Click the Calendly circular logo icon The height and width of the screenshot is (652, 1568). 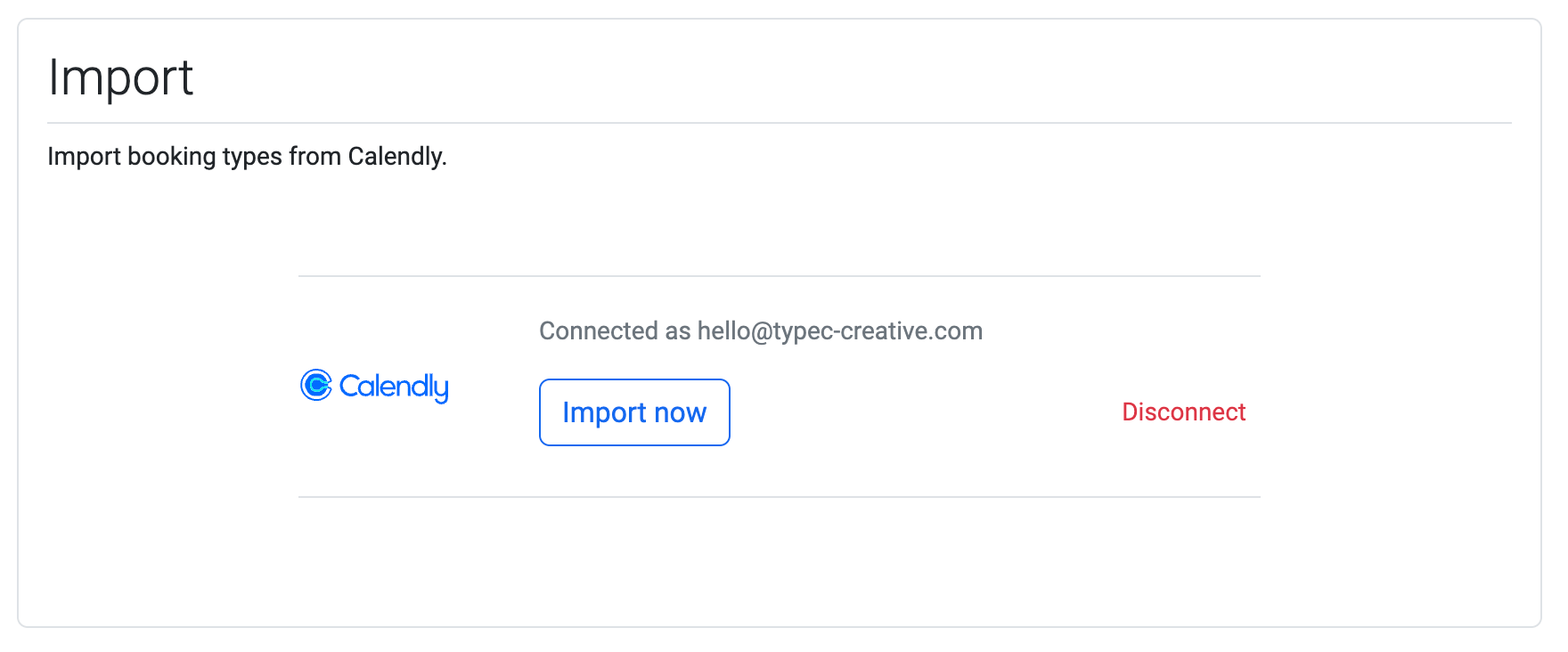[x=316, y=386]
